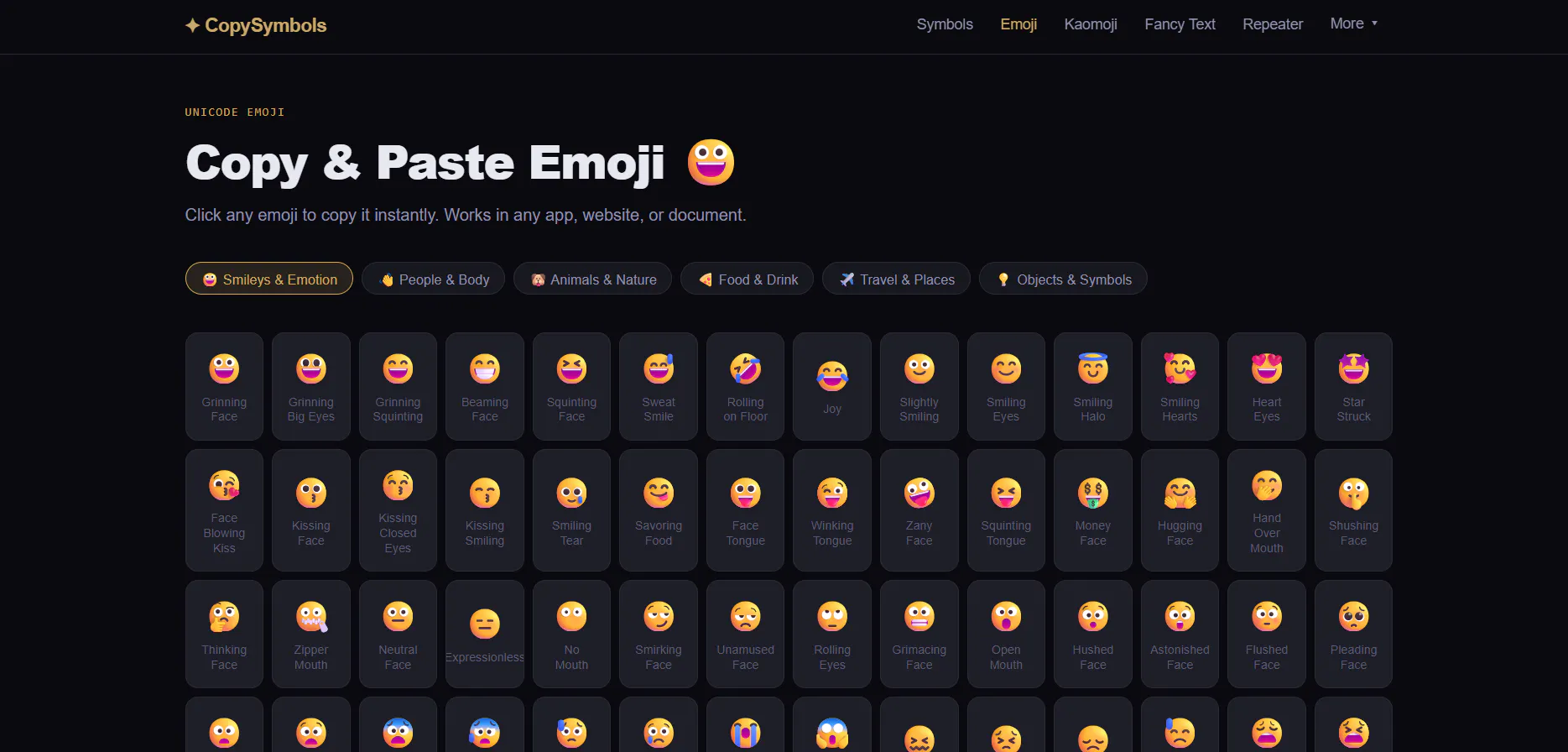Copy the Expressionless emoji
Viewport: 1568px width, 752px height.
(x=485, y=634)
